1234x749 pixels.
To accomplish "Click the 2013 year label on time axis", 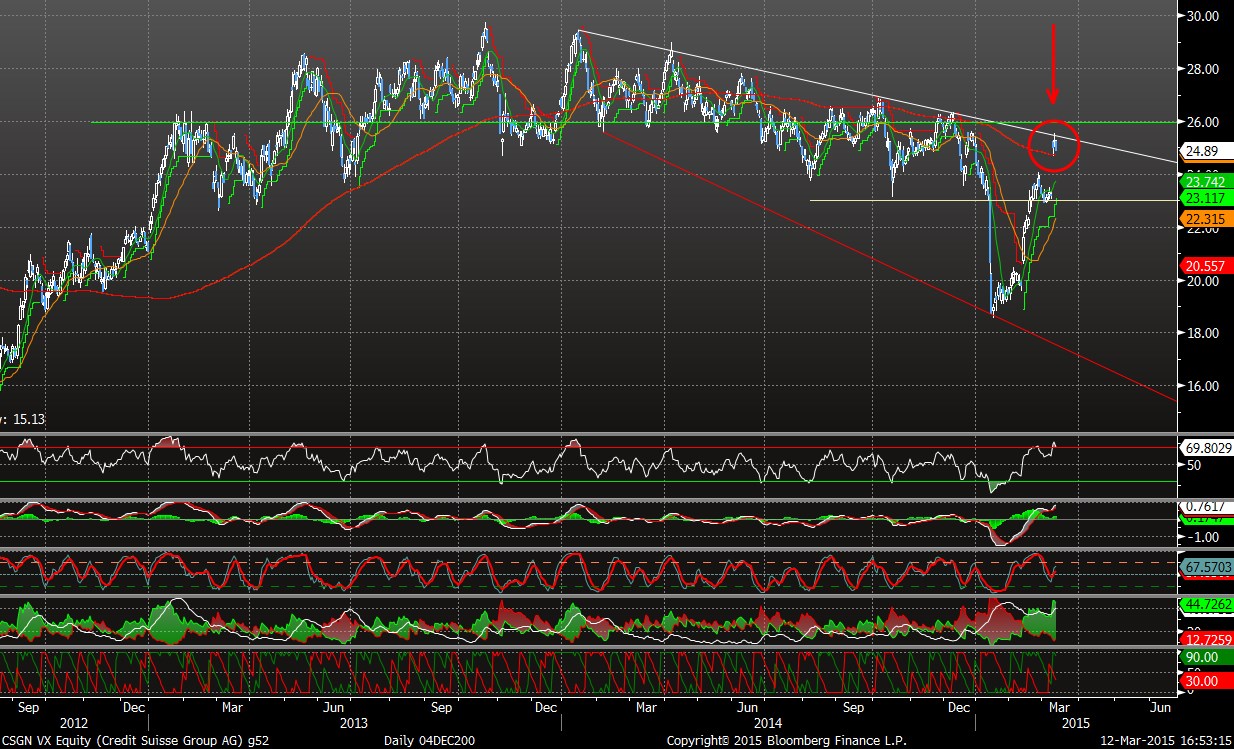I will [x=353, y=722].
